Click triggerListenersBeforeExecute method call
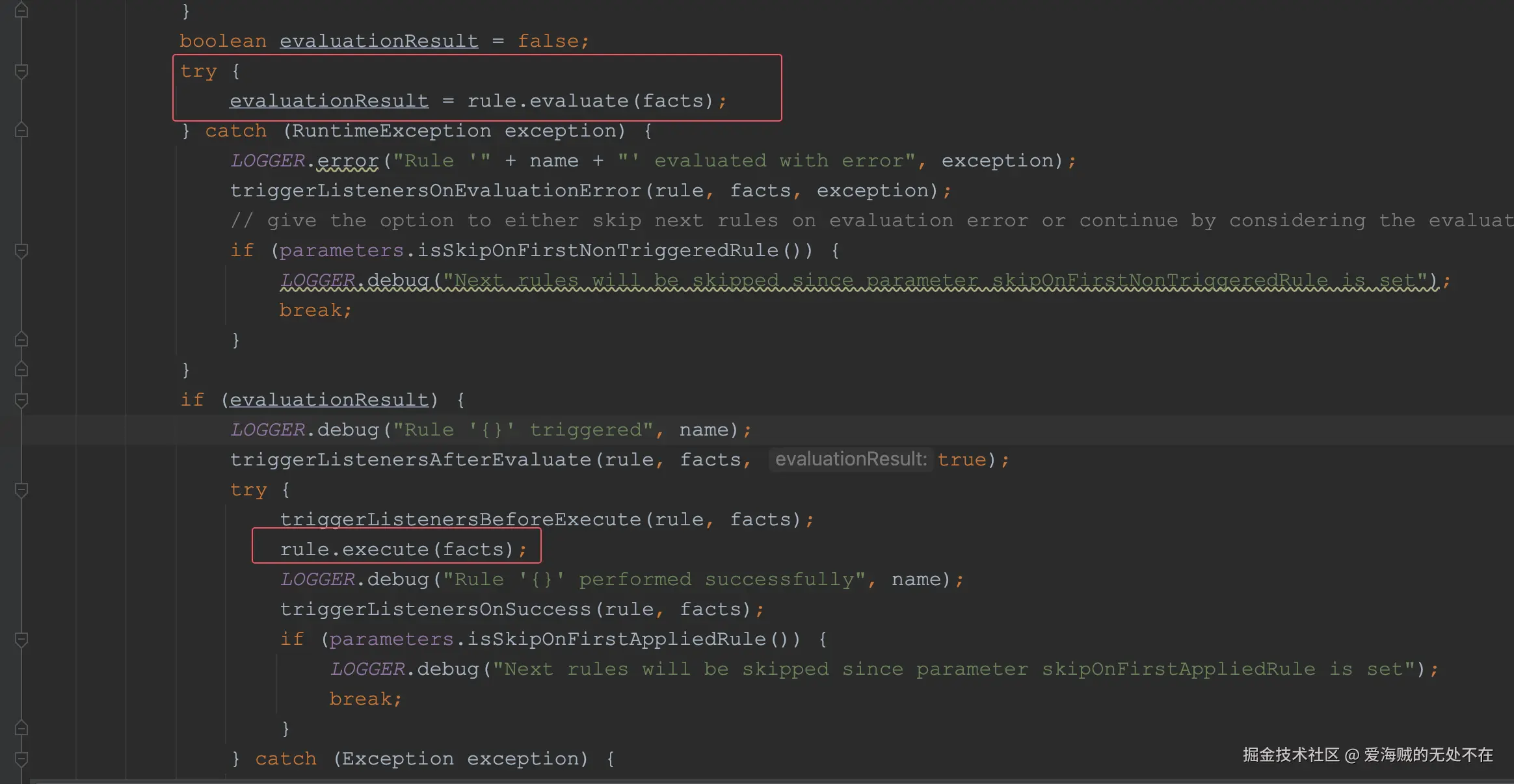 click(460, 519)
